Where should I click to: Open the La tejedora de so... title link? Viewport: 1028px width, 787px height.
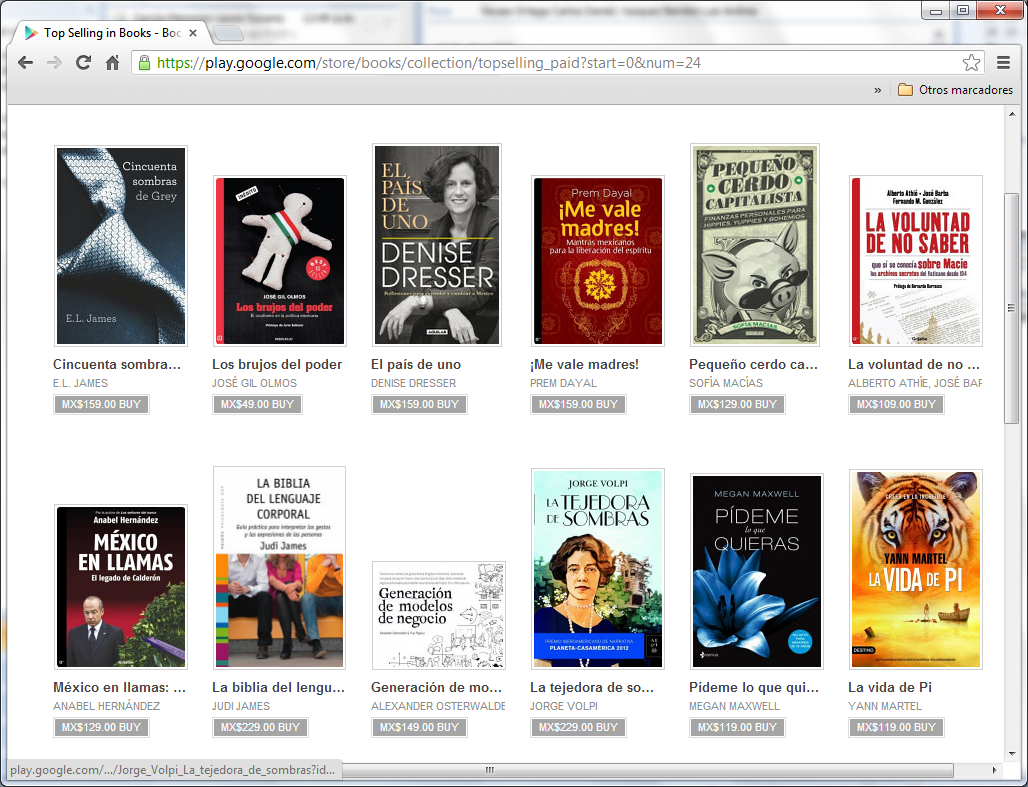coord(592,687)
